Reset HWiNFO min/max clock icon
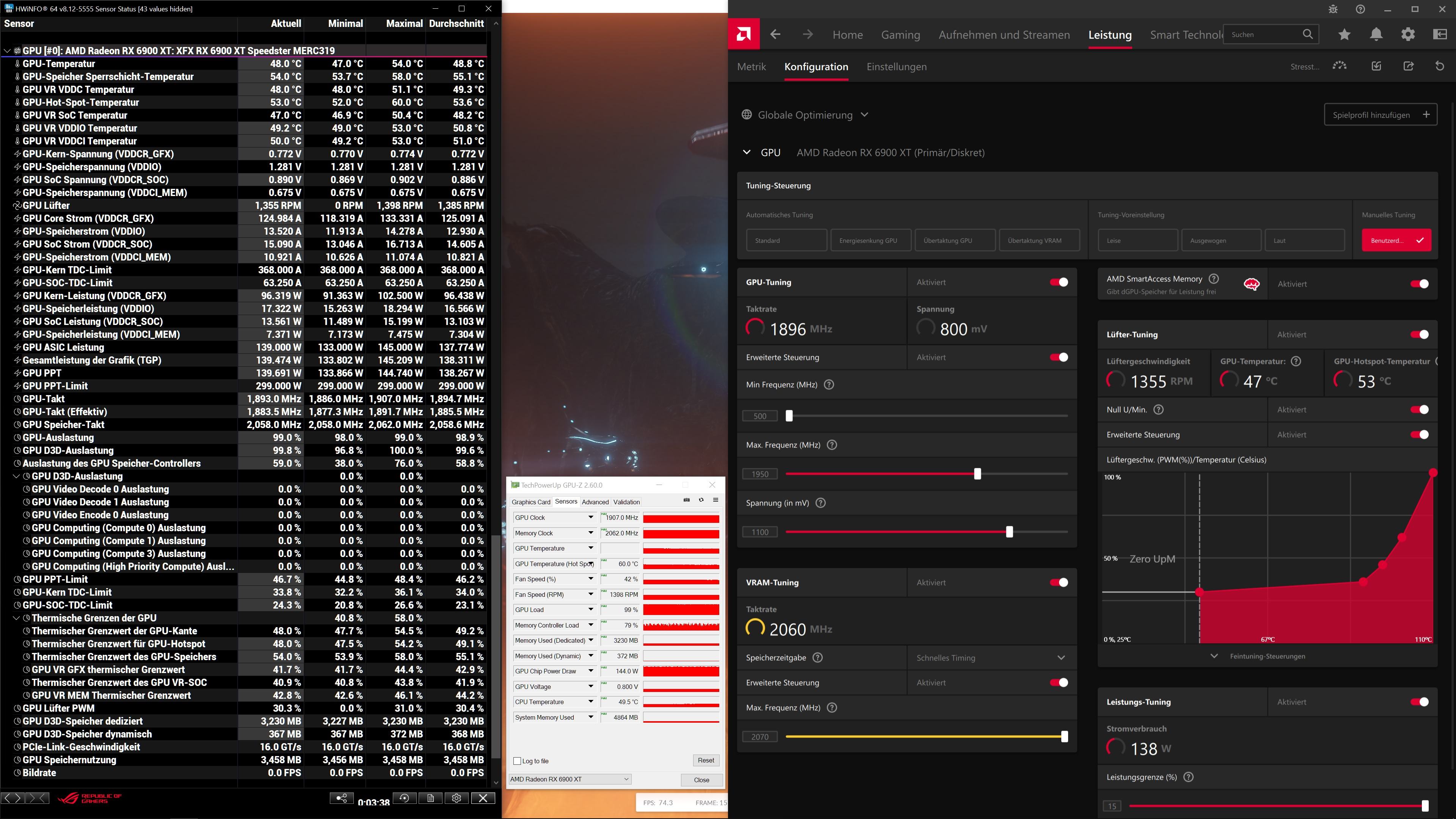This screenshot has height=819, width=1456. tap(404, 797)
